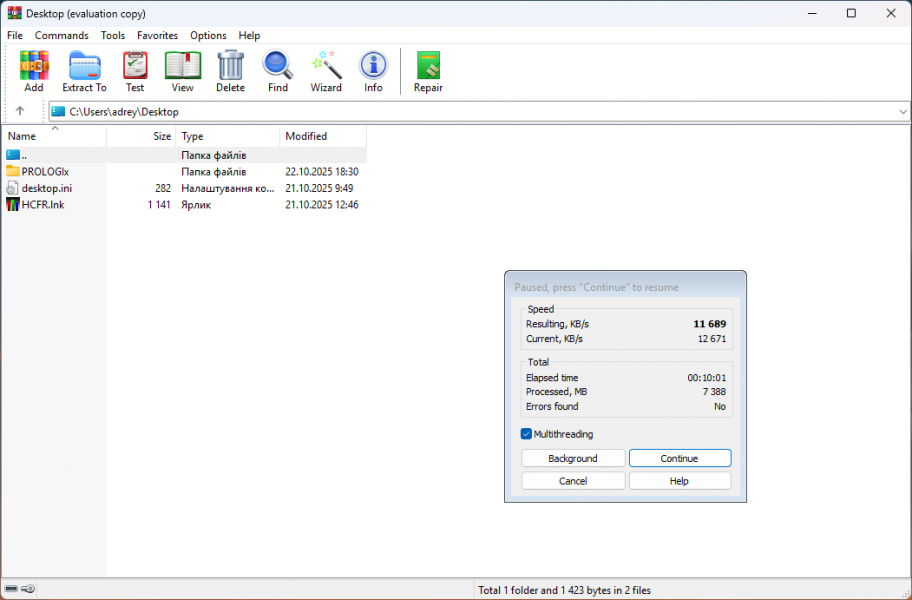Open the Favorites menu
Image resolution: width=912 pixels, height=600 pixels.
click(157, 35)
